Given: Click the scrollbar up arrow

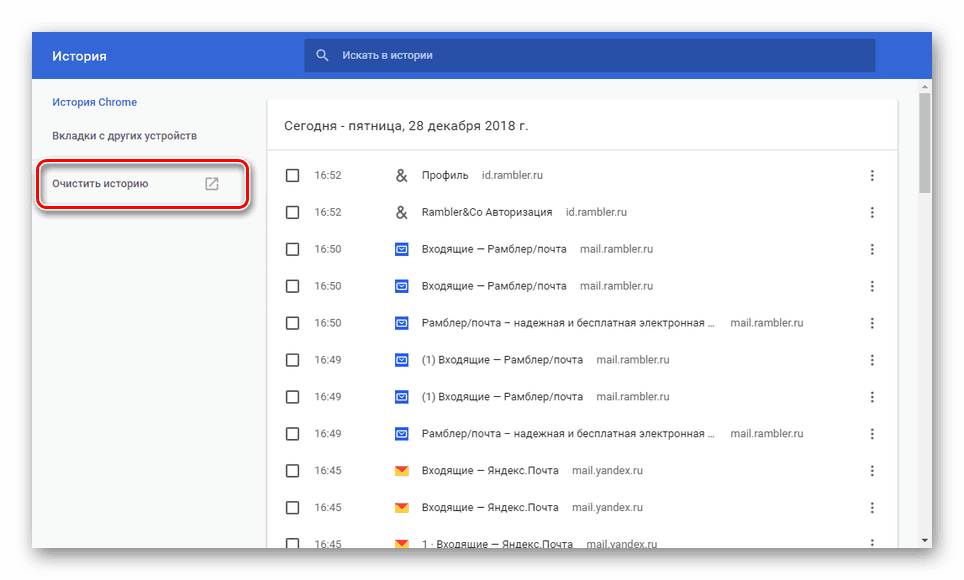Looking at the screenshot, I should 925,87.
